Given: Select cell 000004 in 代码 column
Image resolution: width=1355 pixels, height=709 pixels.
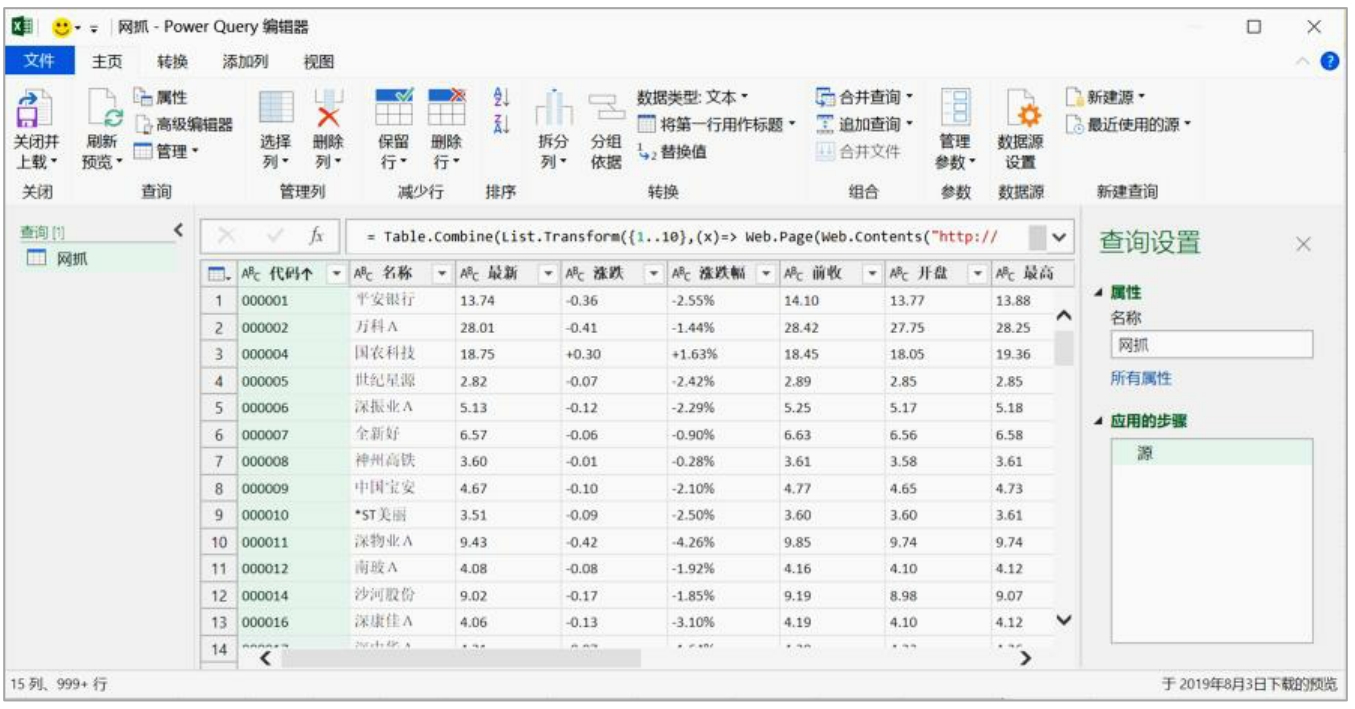Looking at the screenshot, I should point(292,354).
